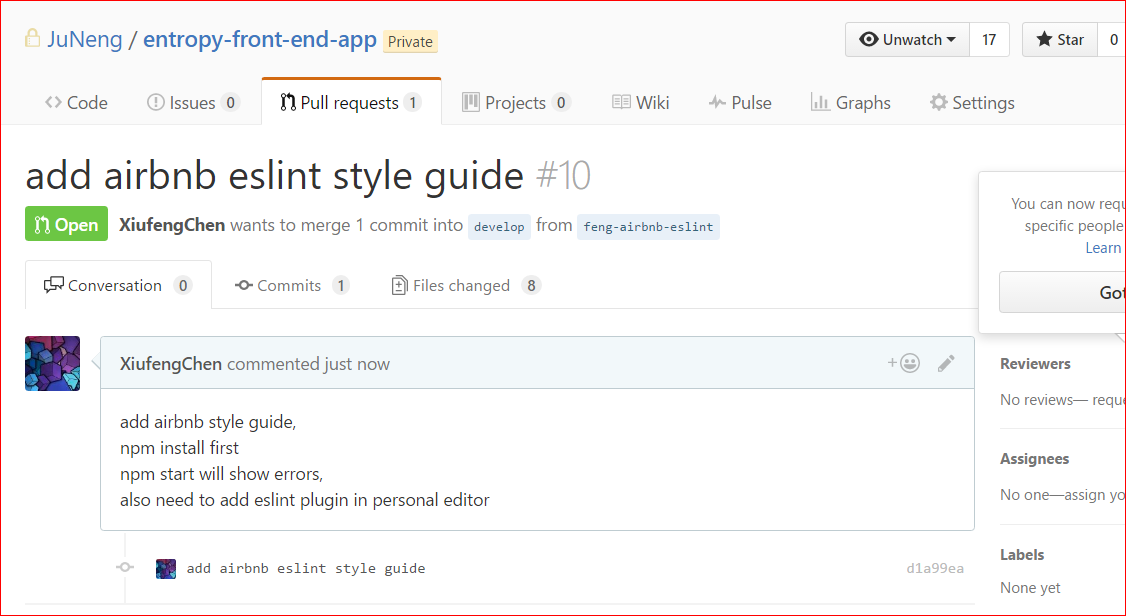
Task: Click the Issues exclamation icon
Action: tap(155, 102)
